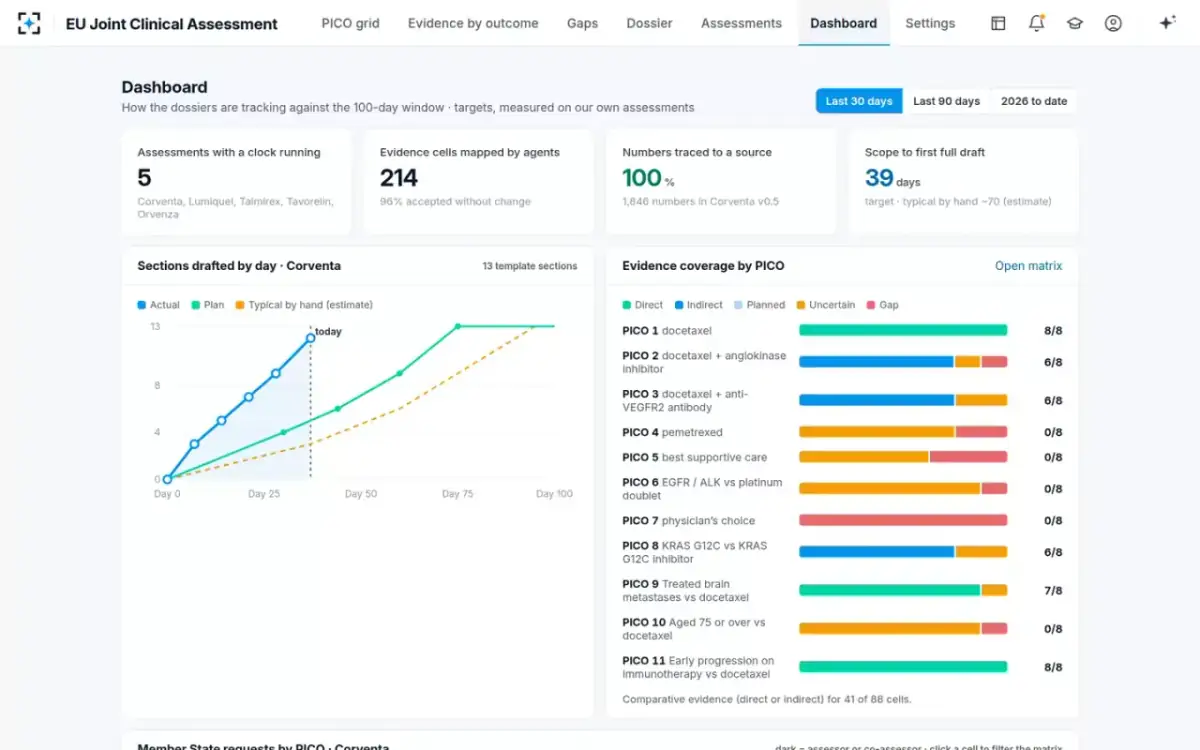
Task: Click the PICO 1 docetaxel coverage bar
Action: coord(903,330)
